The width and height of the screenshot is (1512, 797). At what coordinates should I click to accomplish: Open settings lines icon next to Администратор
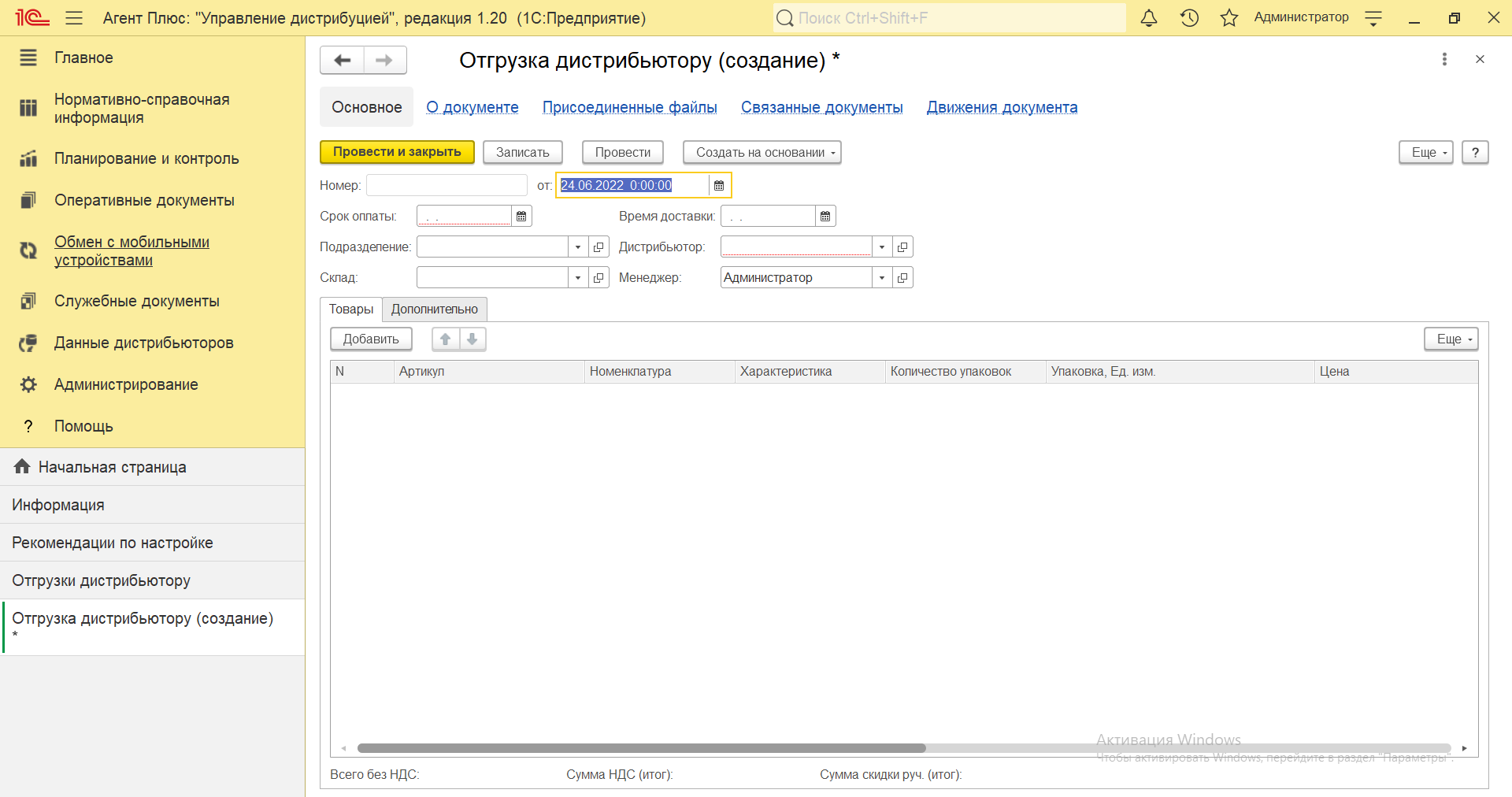(x=1373, y=18)
